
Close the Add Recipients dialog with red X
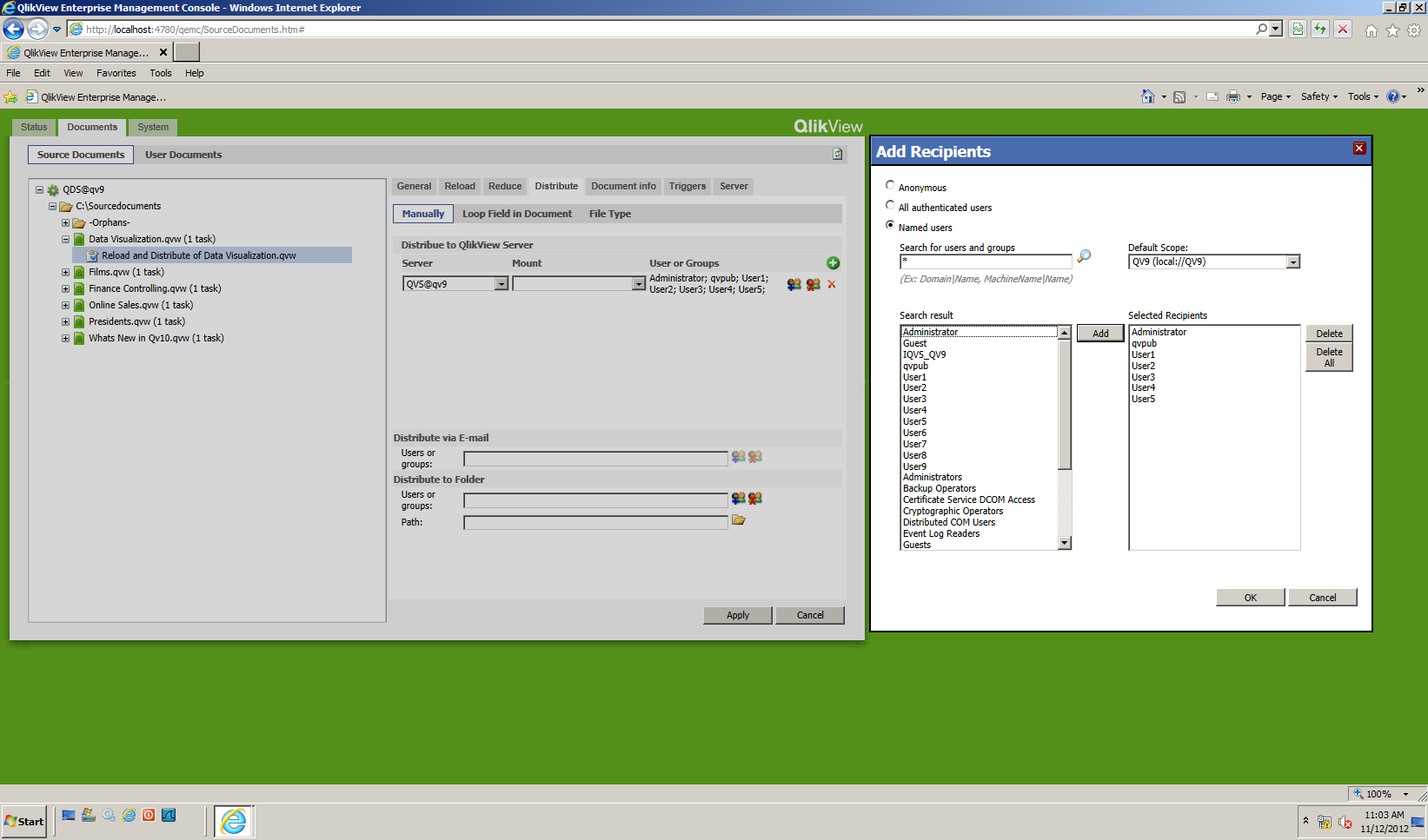coord(1359,149)
